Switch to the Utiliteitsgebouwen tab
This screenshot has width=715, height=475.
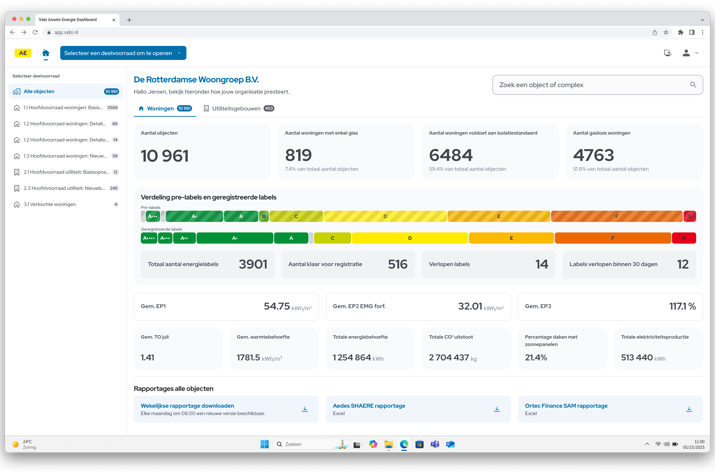pyautogui.click(x=236, y=108)
